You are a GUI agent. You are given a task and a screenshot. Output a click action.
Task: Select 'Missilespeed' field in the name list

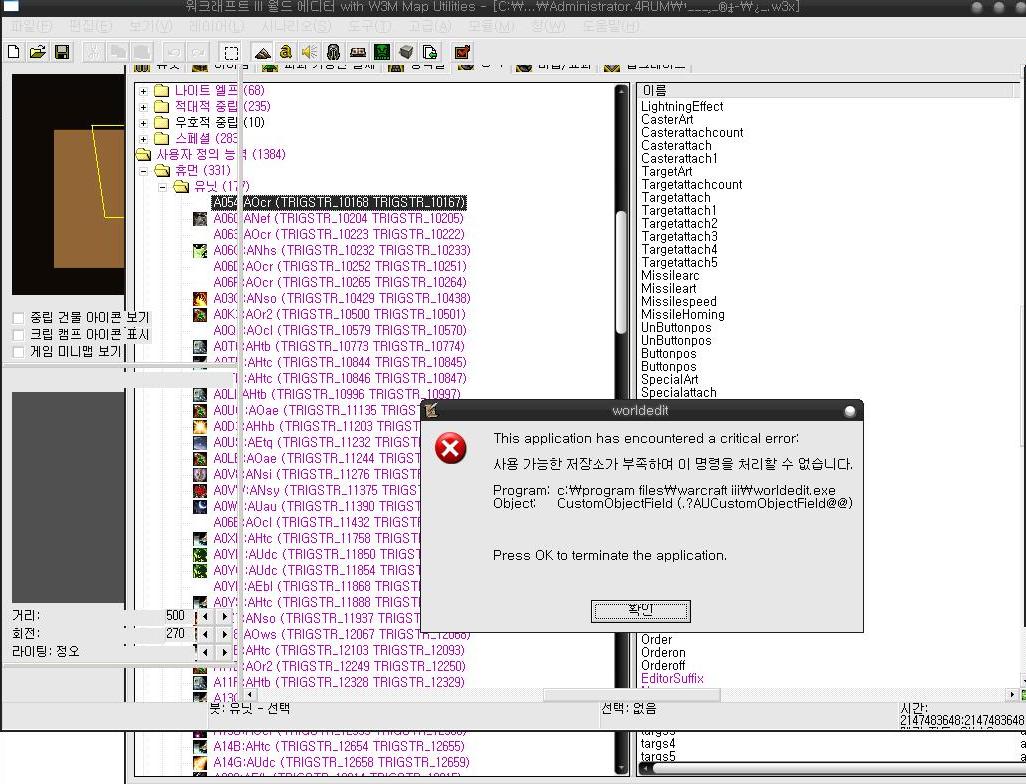679,302
